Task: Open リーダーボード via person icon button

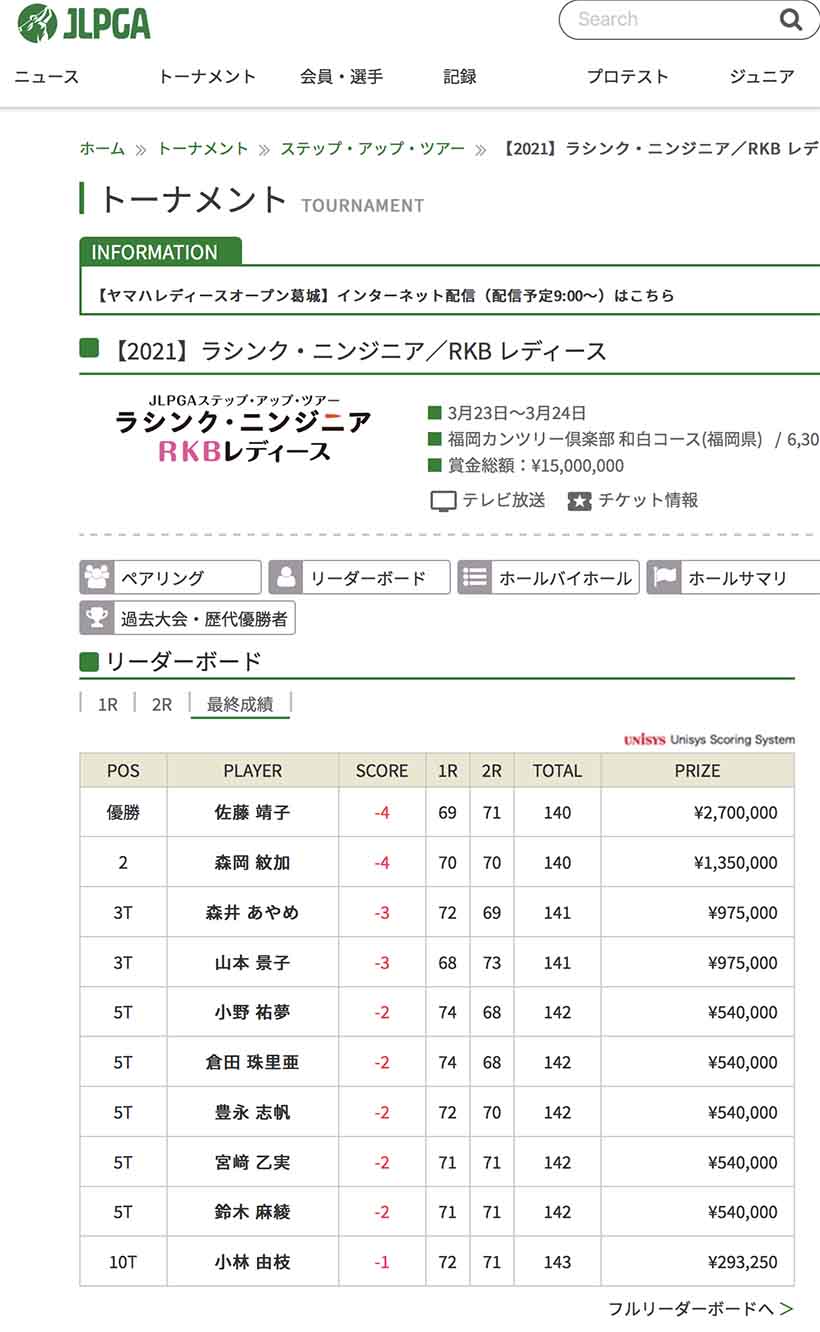Action: click(287, 578)
